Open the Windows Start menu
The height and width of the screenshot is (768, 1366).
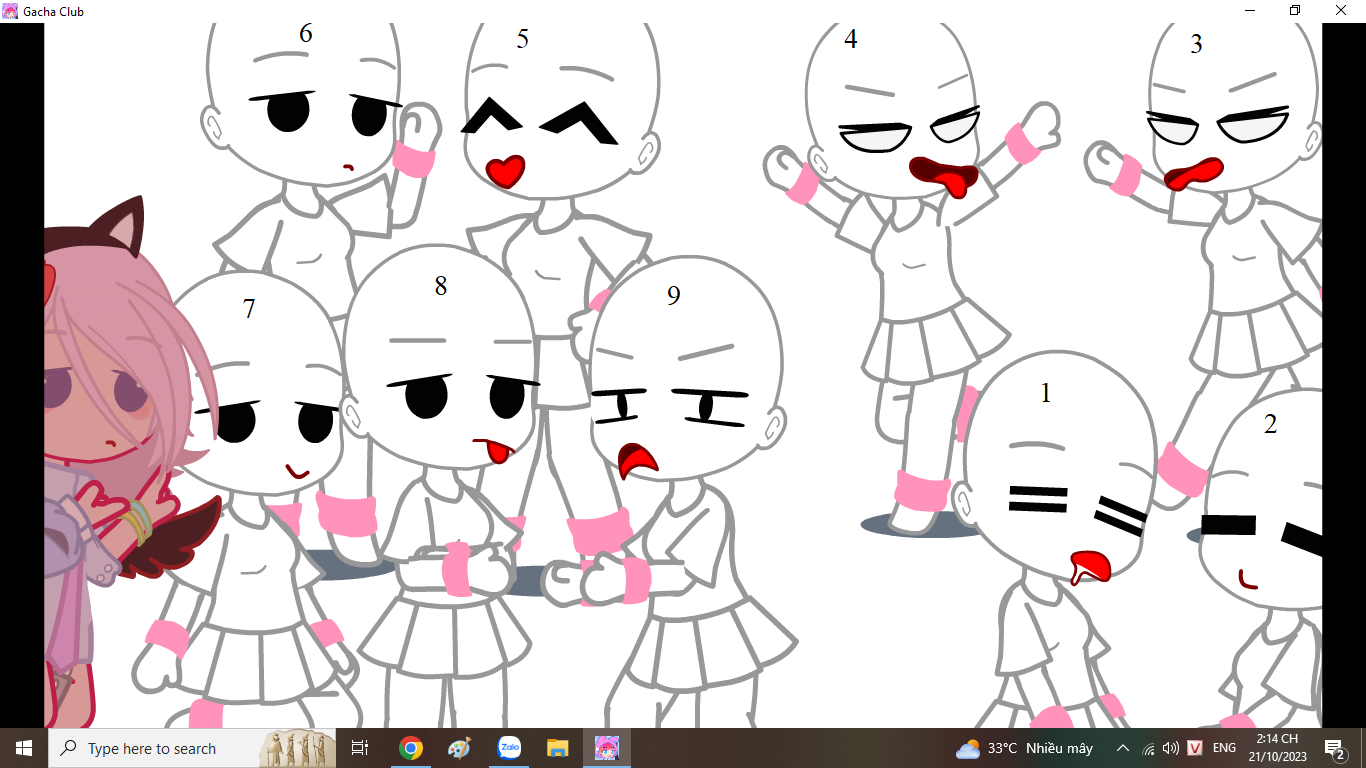coord(23,748)
